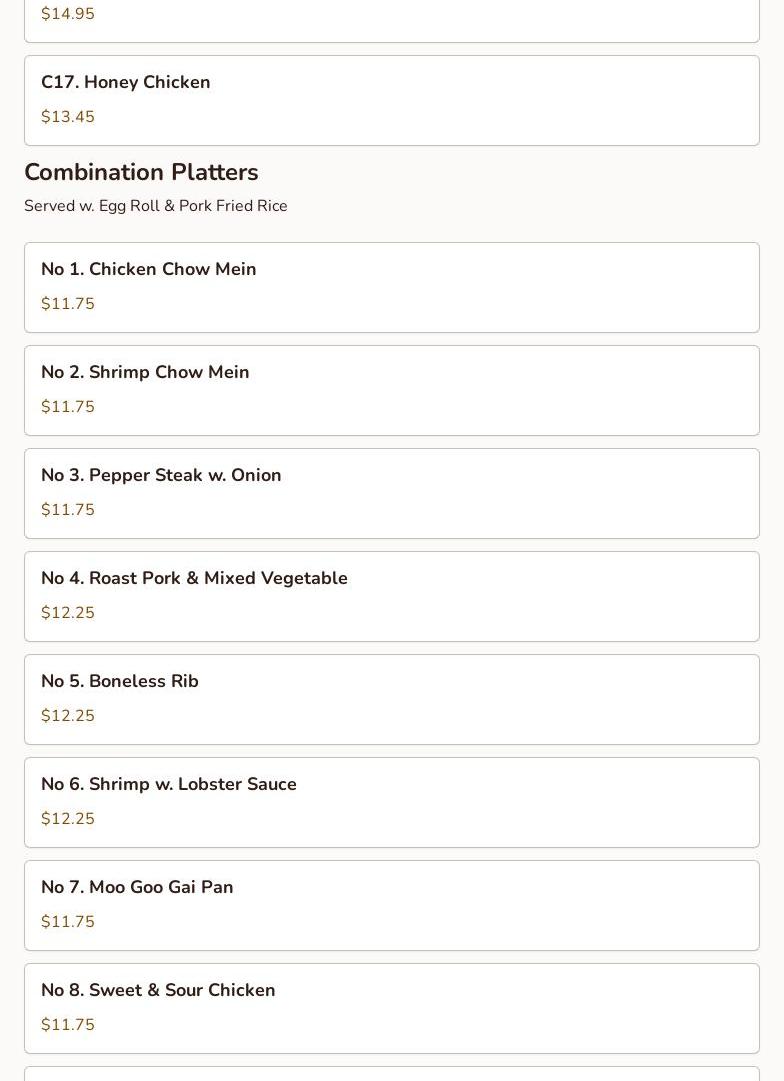Open No 4. Roast Pork & Mixed Vegetable

(392, 596)
